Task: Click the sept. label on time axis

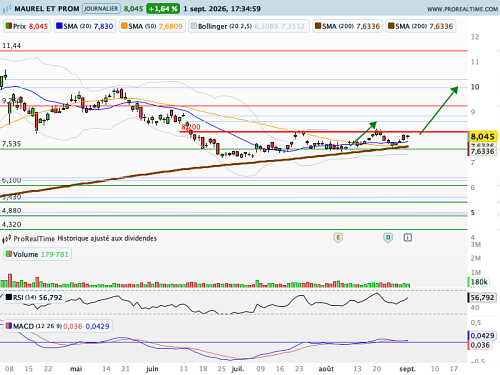Action: click(407, 369)
